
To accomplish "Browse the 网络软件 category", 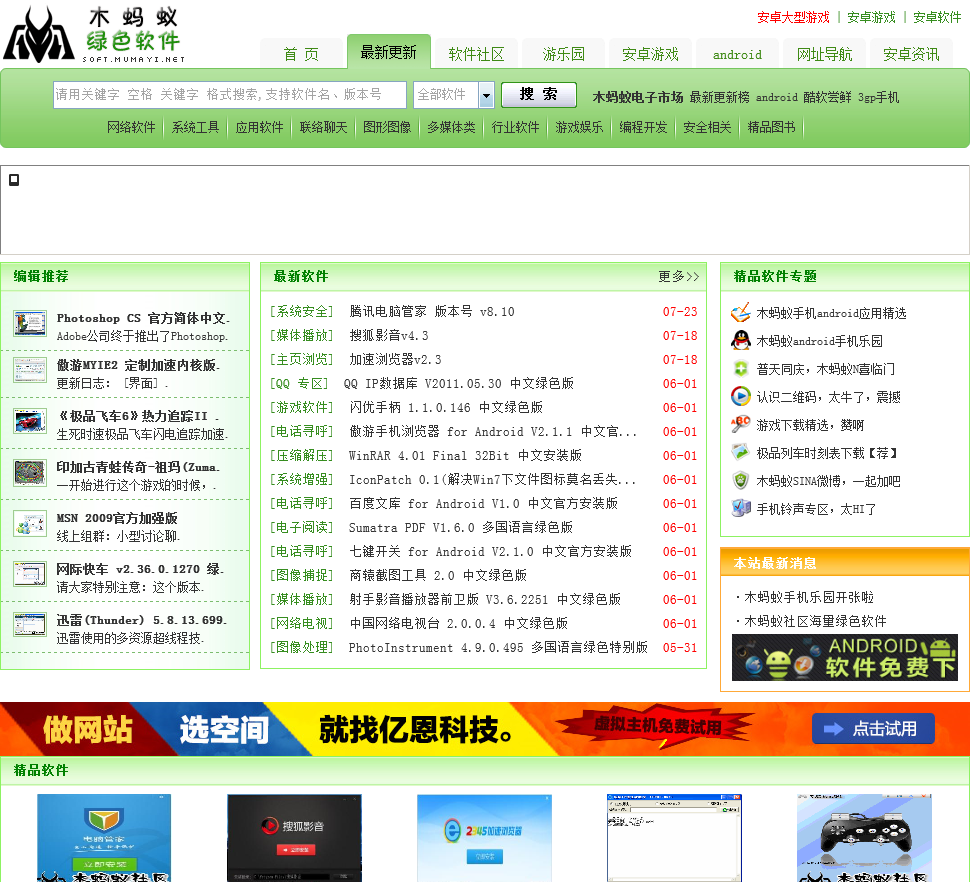I will (x=131, y=127).
